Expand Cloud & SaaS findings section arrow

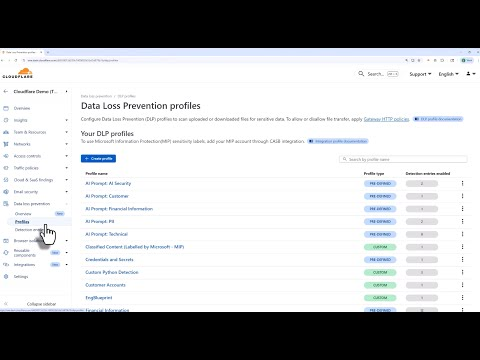pyautogui.click(x=66, y=180)
